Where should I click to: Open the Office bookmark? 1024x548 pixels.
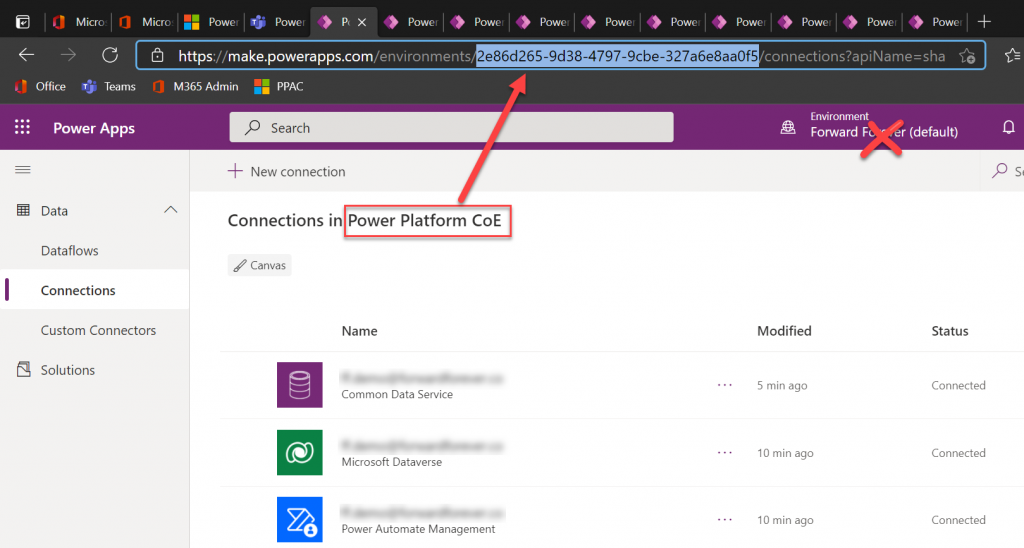click(40, 86)
